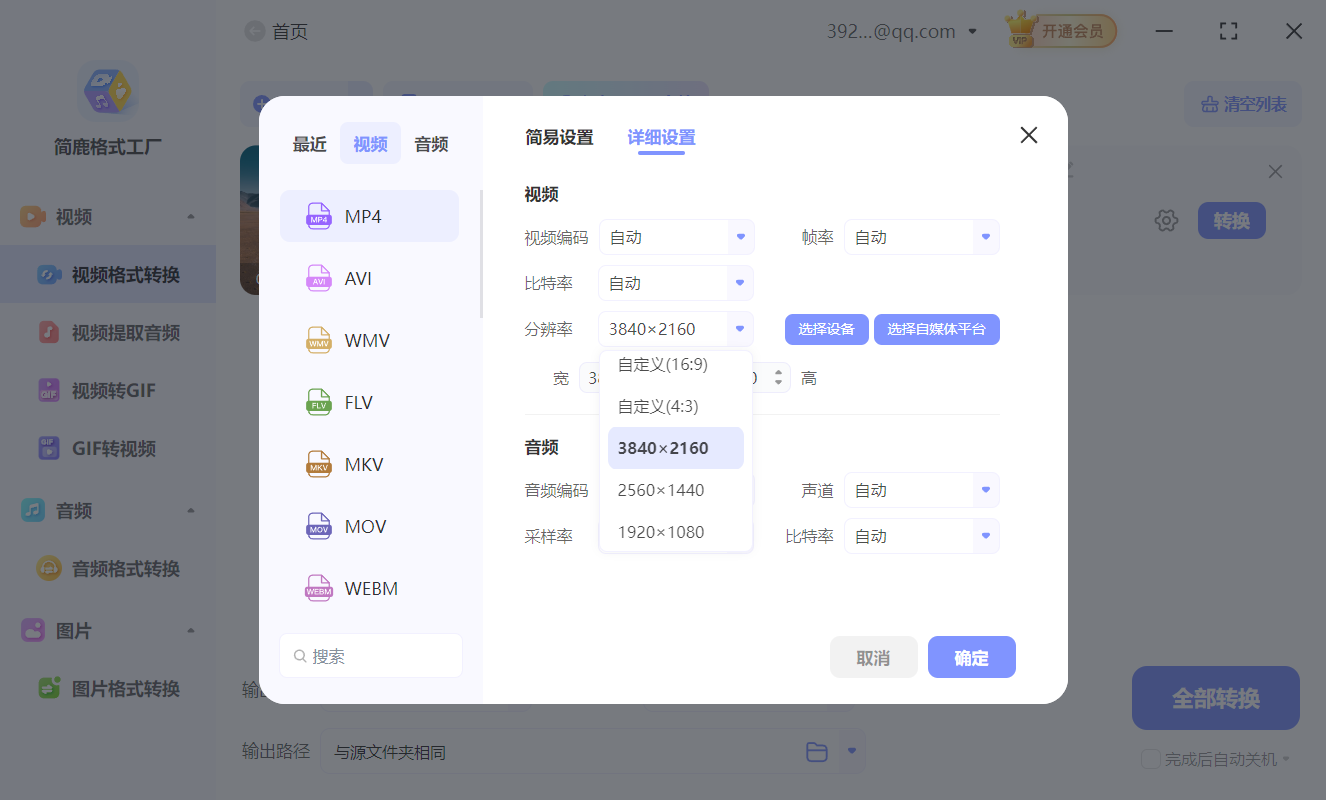Confirm settings with the 确定 button
This screenshot has width=1326, height=800.
pos(971,657)
